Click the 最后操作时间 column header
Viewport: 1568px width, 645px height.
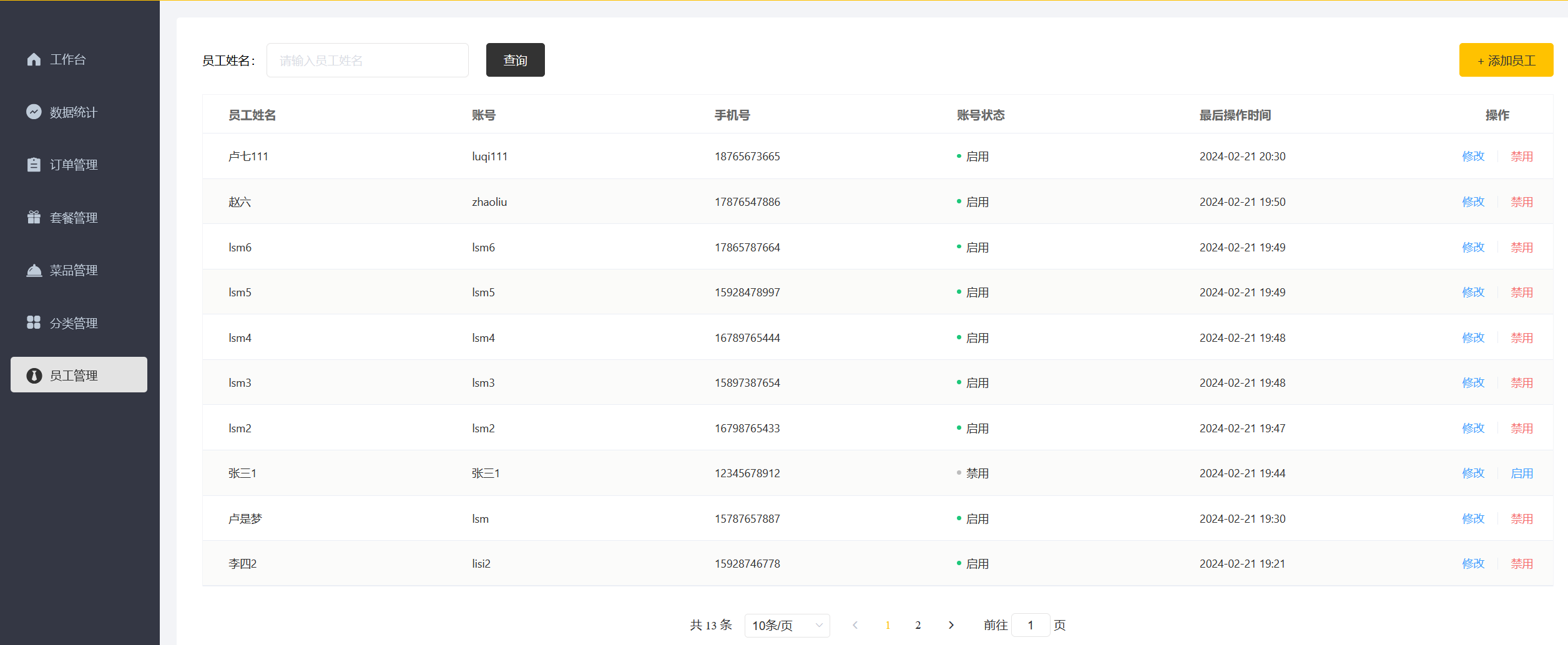1235,115
